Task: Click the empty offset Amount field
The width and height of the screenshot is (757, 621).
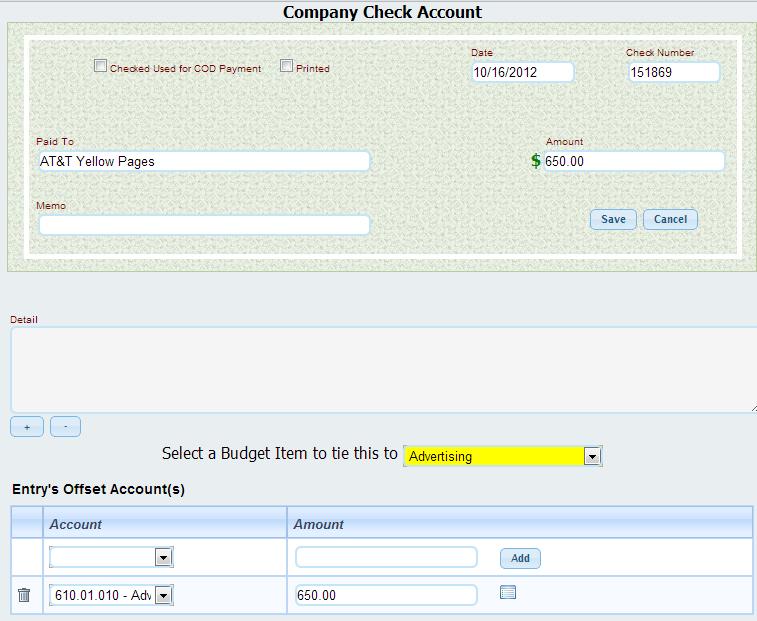Action: pyautogui.click(x=386, y=557)
